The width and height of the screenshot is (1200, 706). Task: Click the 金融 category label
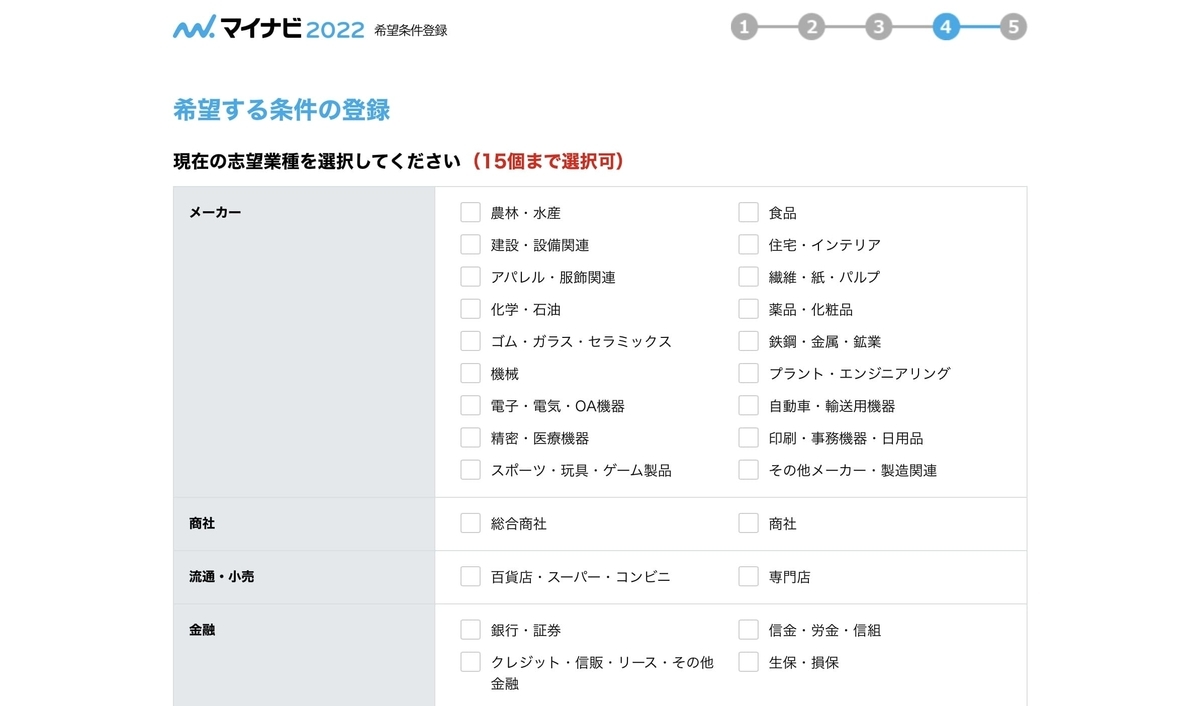202,629
